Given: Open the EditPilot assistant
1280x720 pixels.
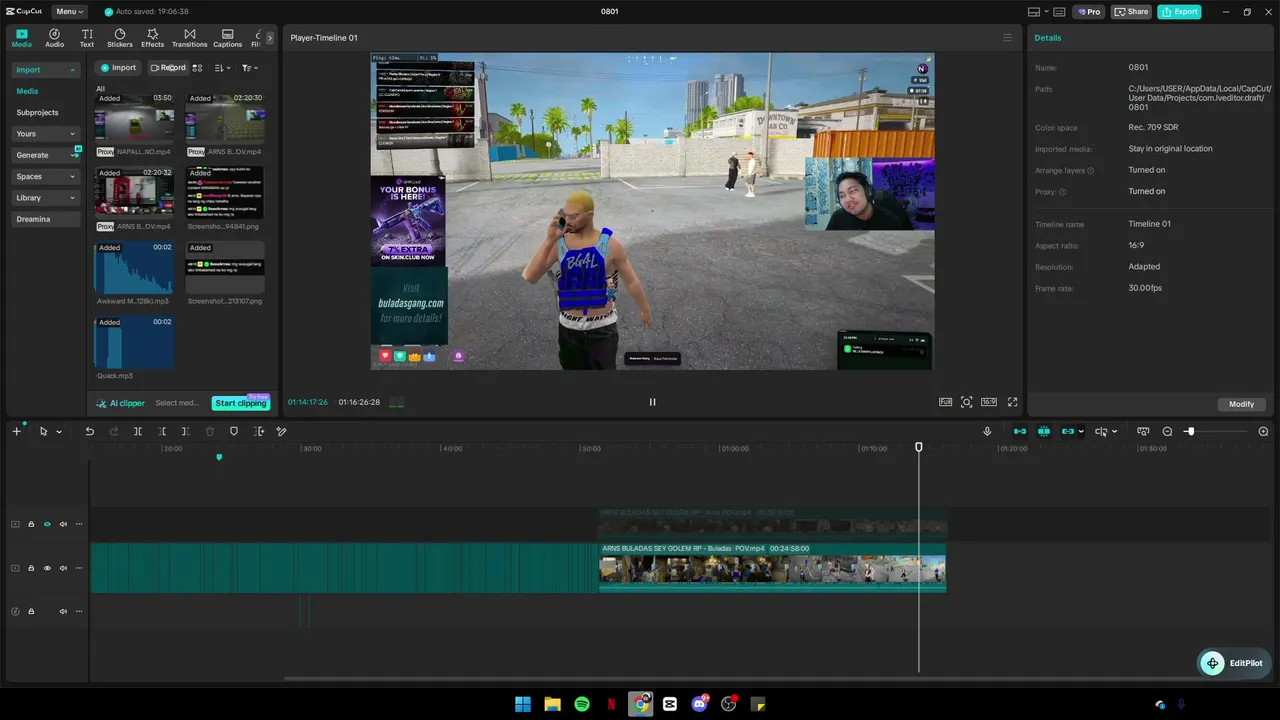Looking at the screenshot, I should pyautogui.click(x=1234, y=663).
